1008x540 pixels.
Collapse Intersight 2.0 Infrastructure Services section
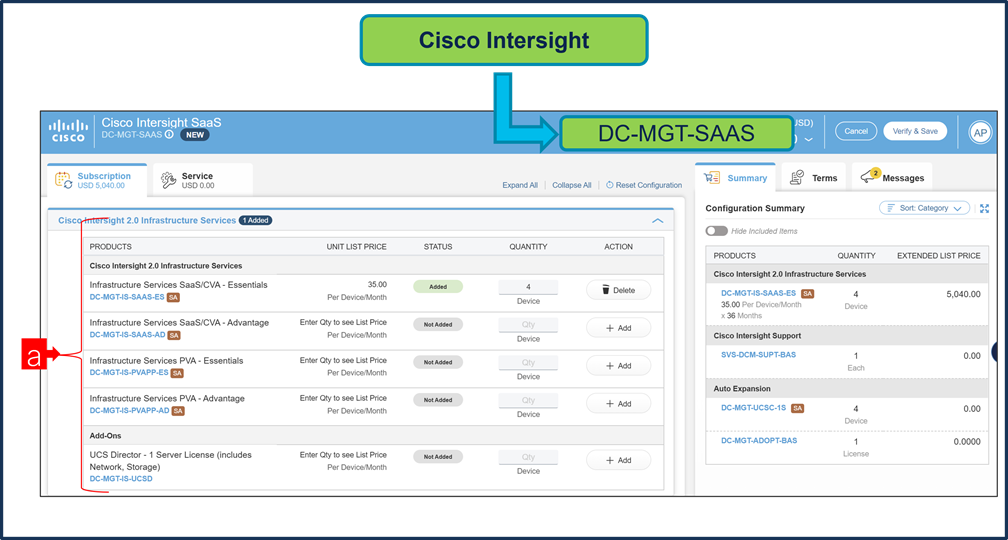pos(658,220)
